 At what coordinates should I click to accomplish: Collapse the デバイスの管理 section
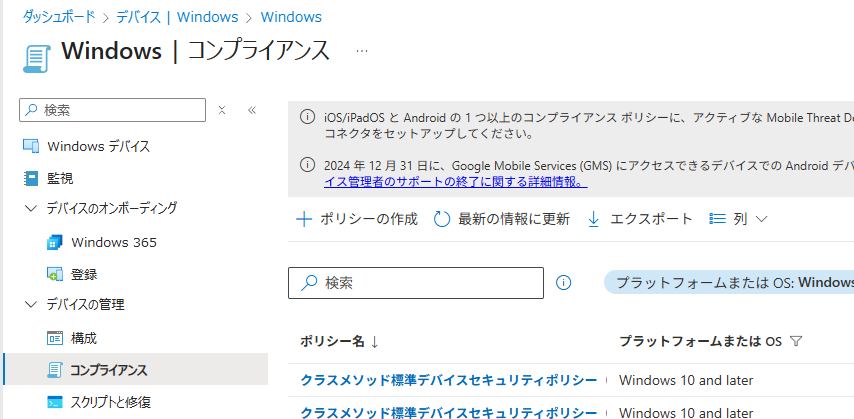29,304
